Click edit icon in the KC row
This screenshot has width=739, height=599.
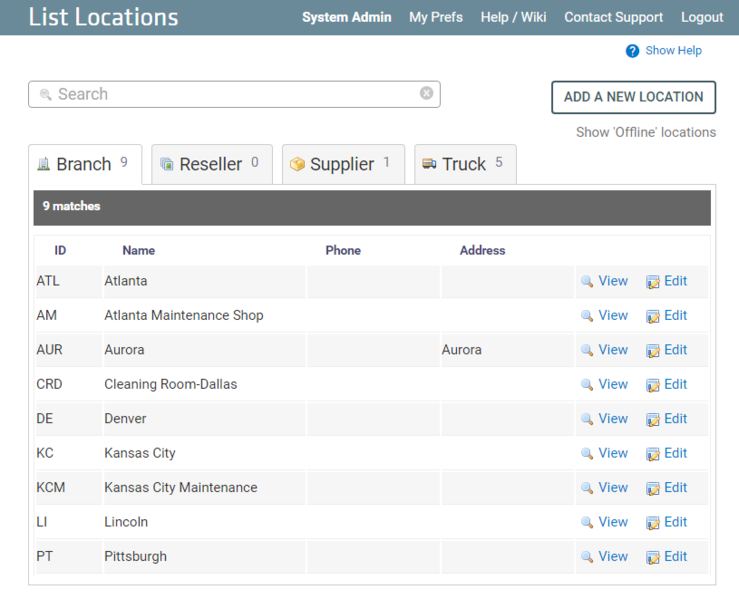pyautogui.click(x=653, y=454)
